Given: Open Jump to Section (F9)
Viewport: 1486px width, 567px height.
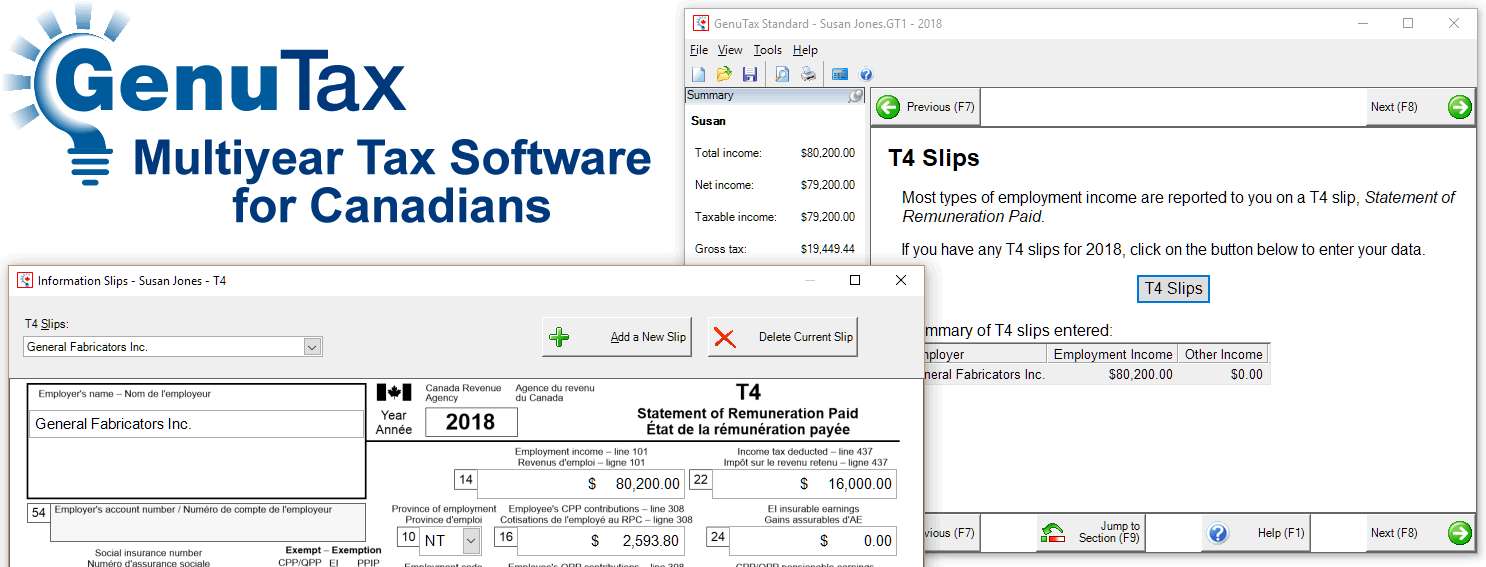Looking at the screenshot, I should pos(1090,533).
